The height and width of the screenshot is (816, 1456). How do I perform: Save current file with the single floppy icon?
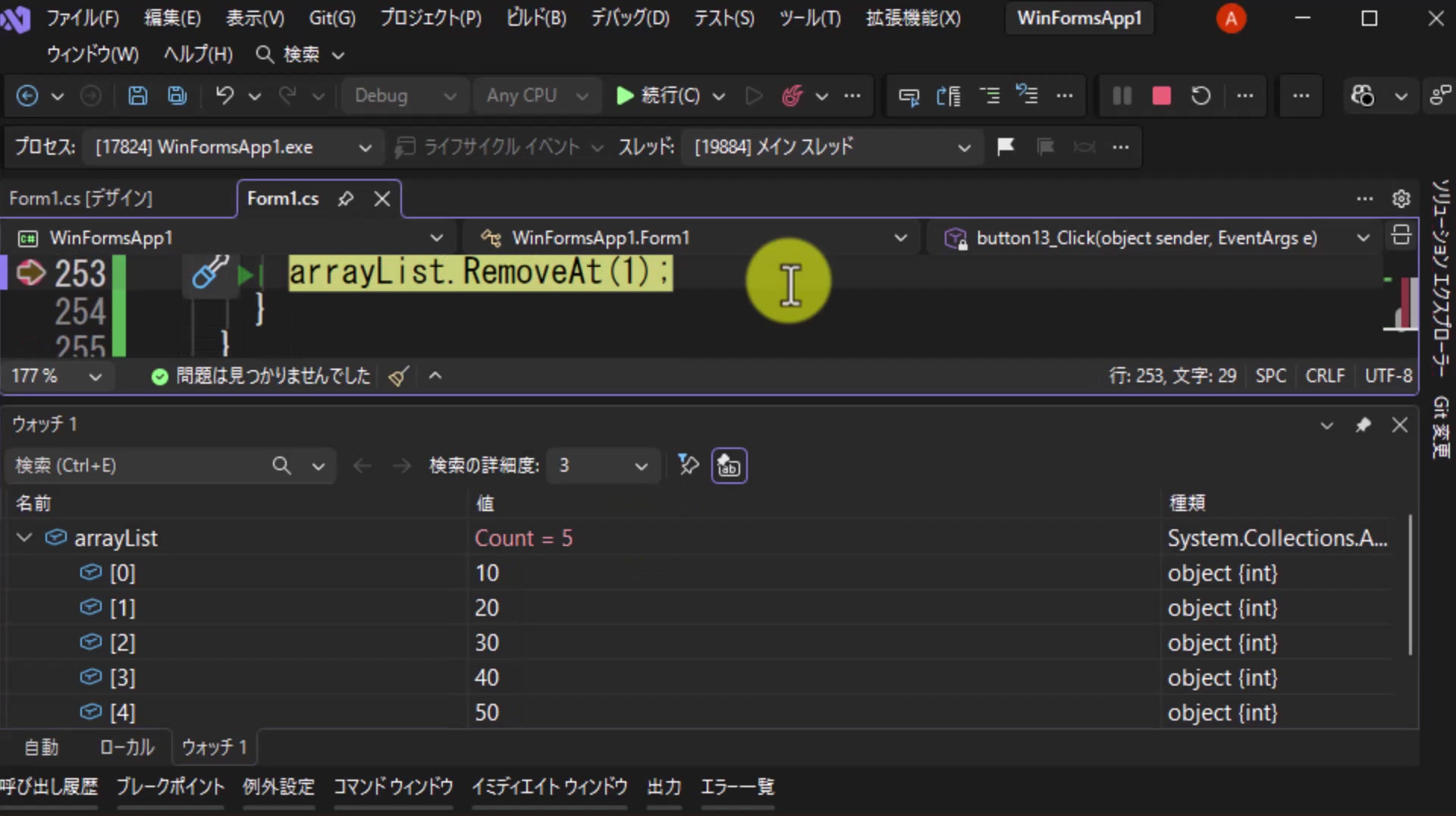pos(137,96)
